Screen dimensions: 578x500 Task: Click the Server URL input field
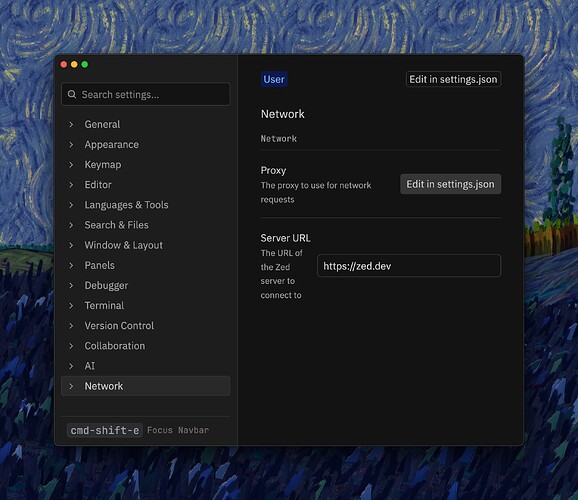pyautogui.click(x=409, y=266)
